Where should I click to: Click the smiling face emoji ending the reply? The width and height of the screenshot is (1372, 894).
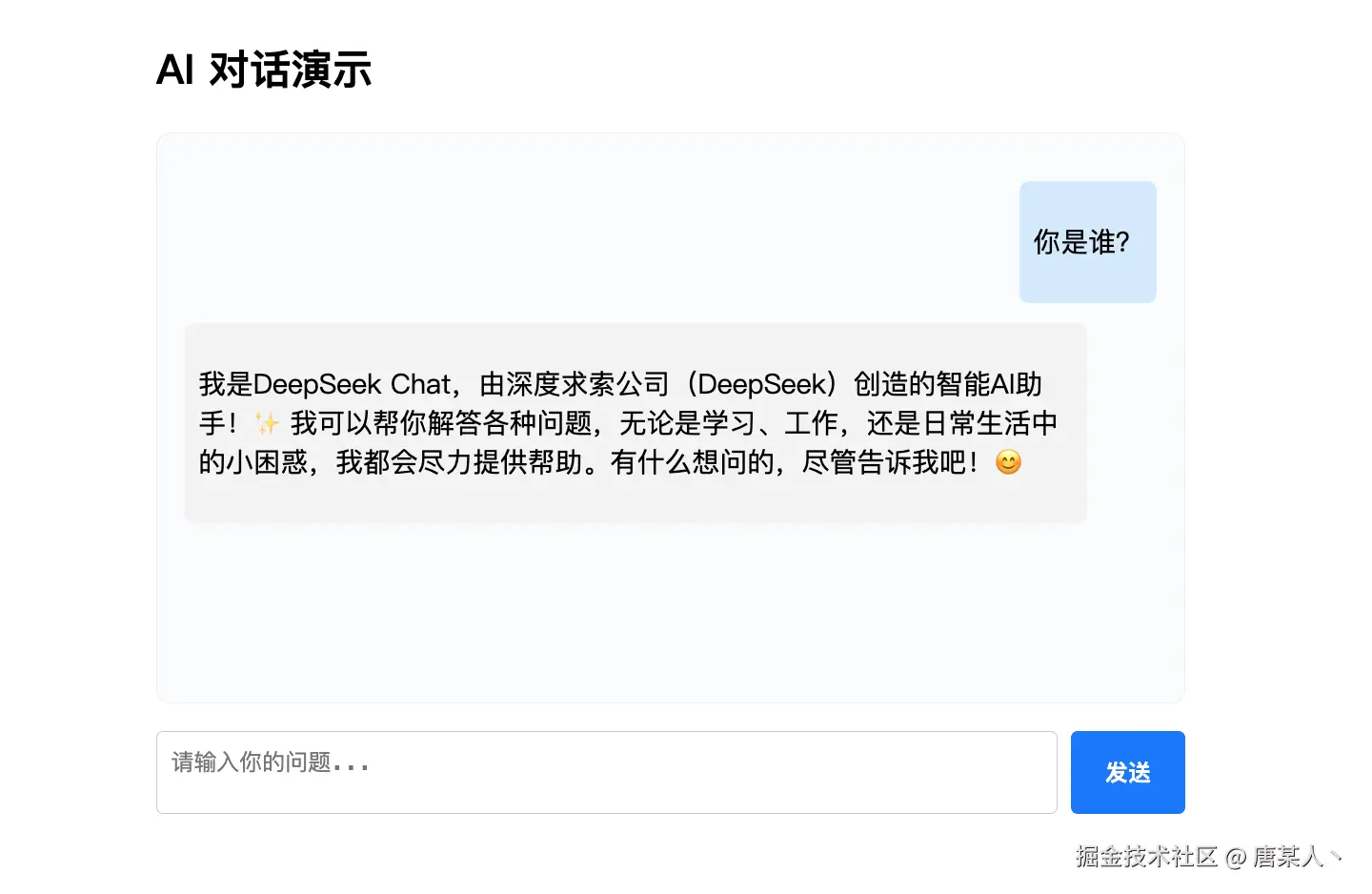click(x=1008, y=462)
